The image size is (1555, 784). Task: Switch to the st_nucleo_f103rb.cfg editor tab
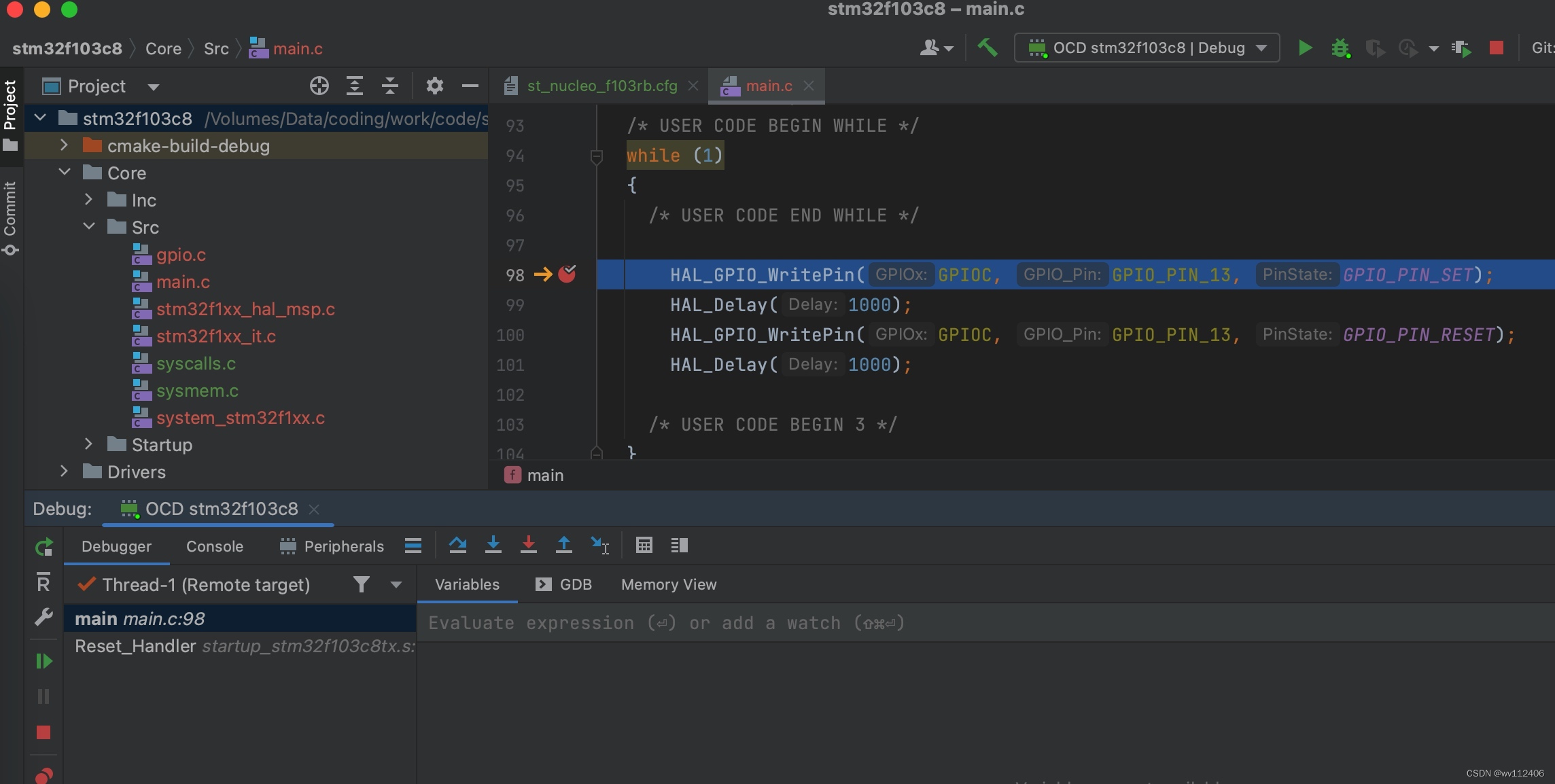point(601,86)
